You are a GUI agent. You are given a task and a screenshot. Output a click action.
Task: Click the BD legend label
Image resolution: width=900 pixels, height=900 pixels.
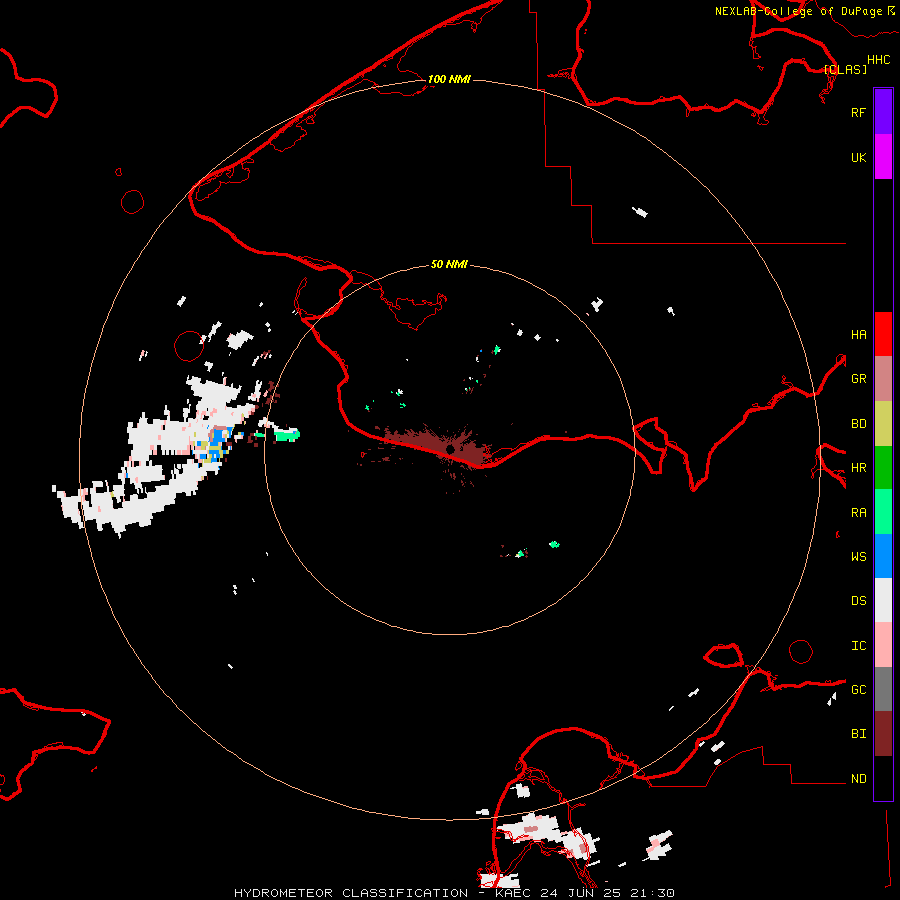[x=858, y=424]
